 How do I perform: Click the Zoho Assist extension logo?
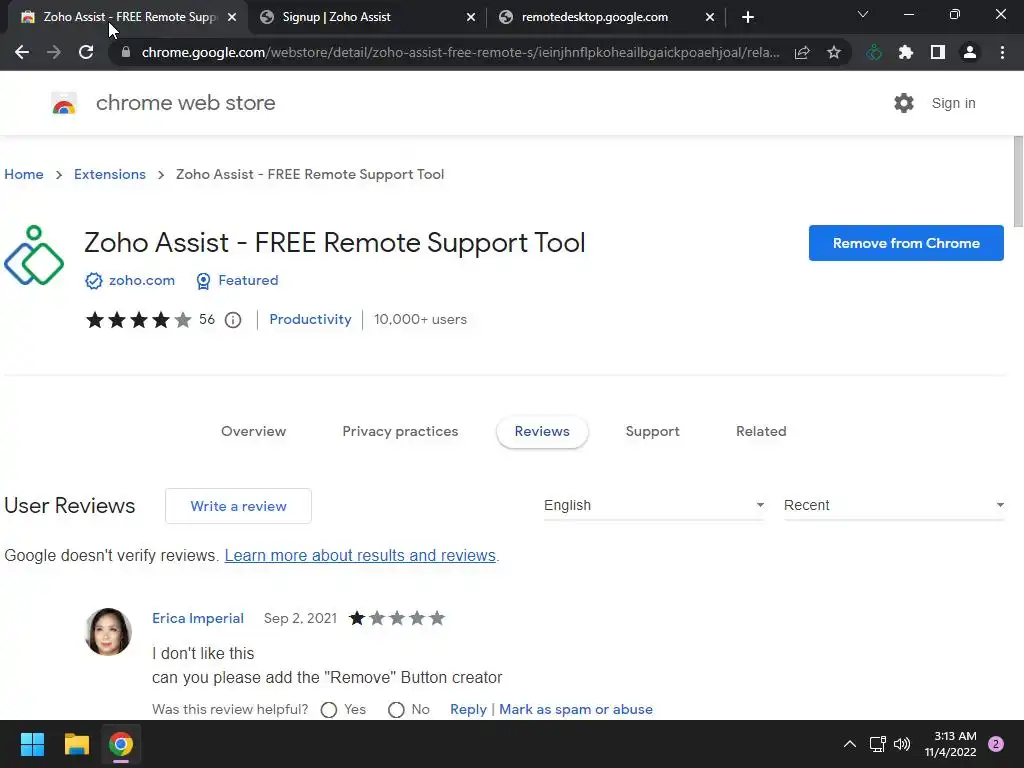pos(34,255)
